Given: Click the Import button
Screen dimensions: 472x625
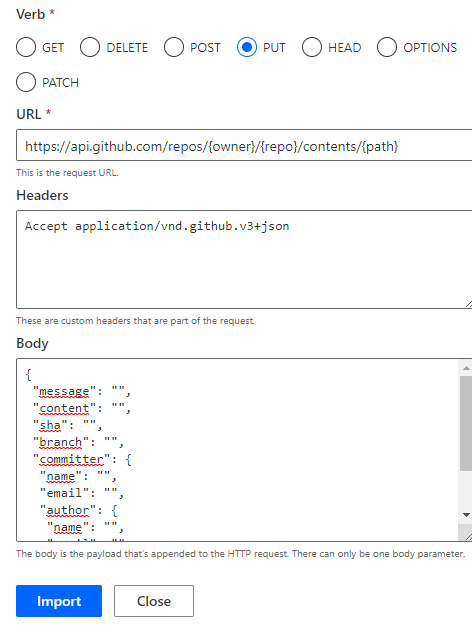Looking at the screenshot, I should point(59,601).
